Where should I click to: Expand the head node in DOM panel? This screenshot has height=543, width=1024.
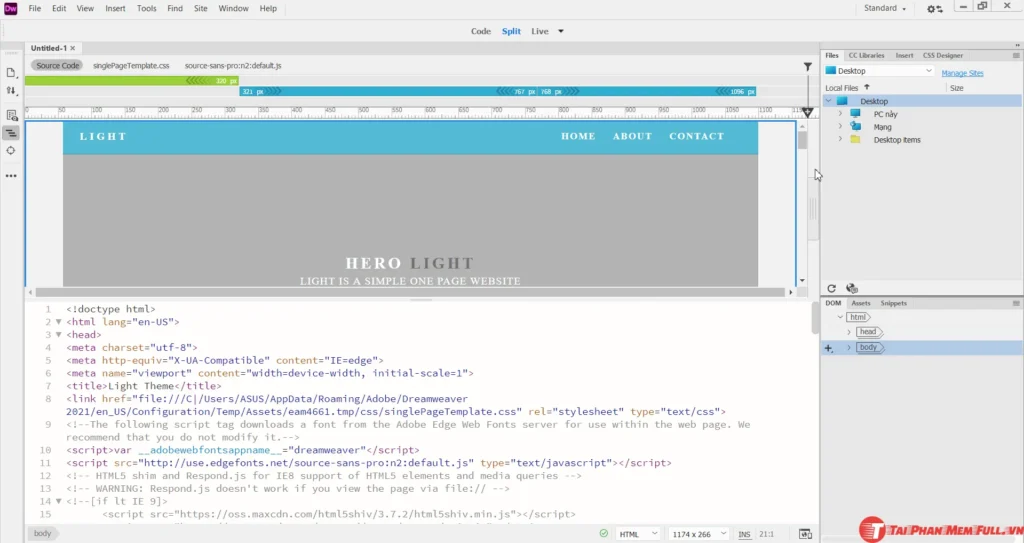point(849,332)
